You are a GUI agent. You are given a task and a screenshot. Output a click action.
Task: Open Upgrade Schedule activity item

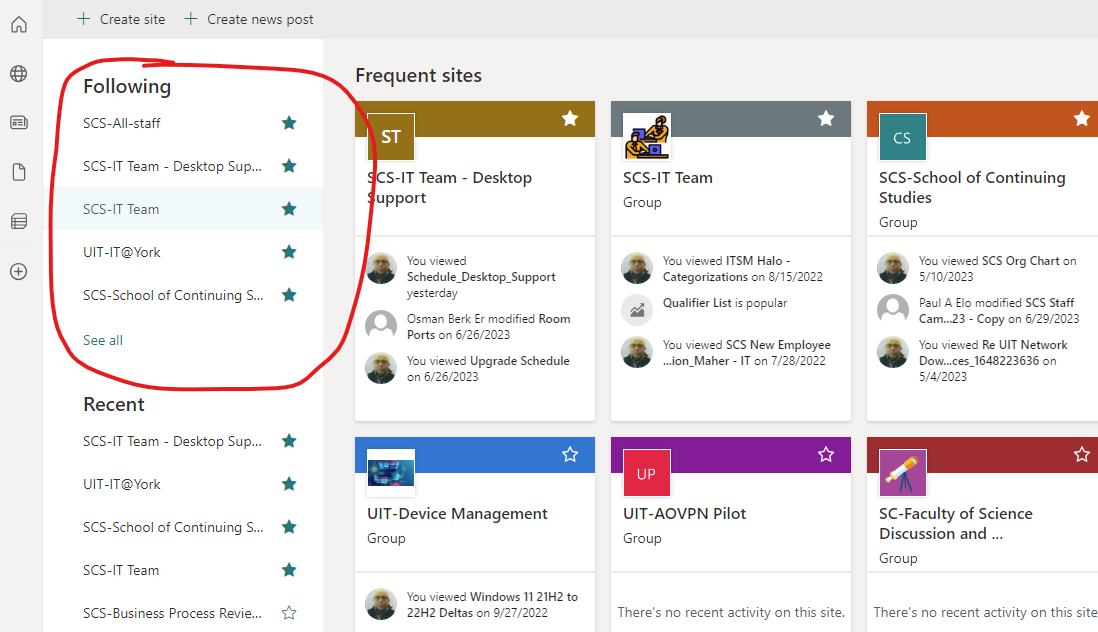(x=488, y=368)
